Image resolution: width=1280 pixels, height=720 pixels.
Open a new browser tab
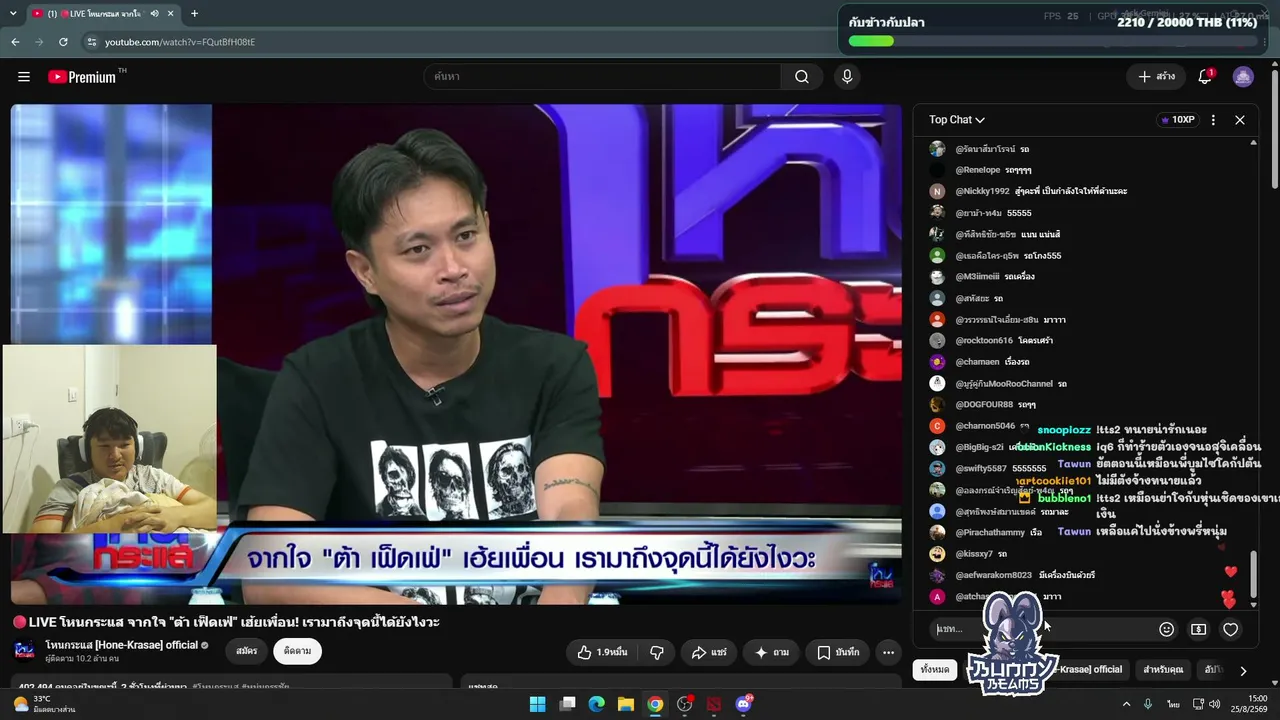[194, 14]
